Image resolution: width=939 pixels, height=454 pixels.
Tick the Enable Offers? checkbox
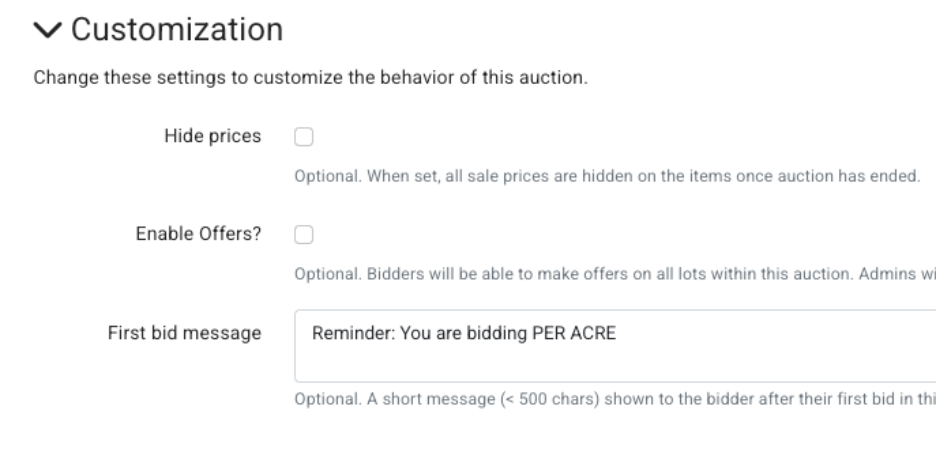pyautogui.click(x=302, y=233)
